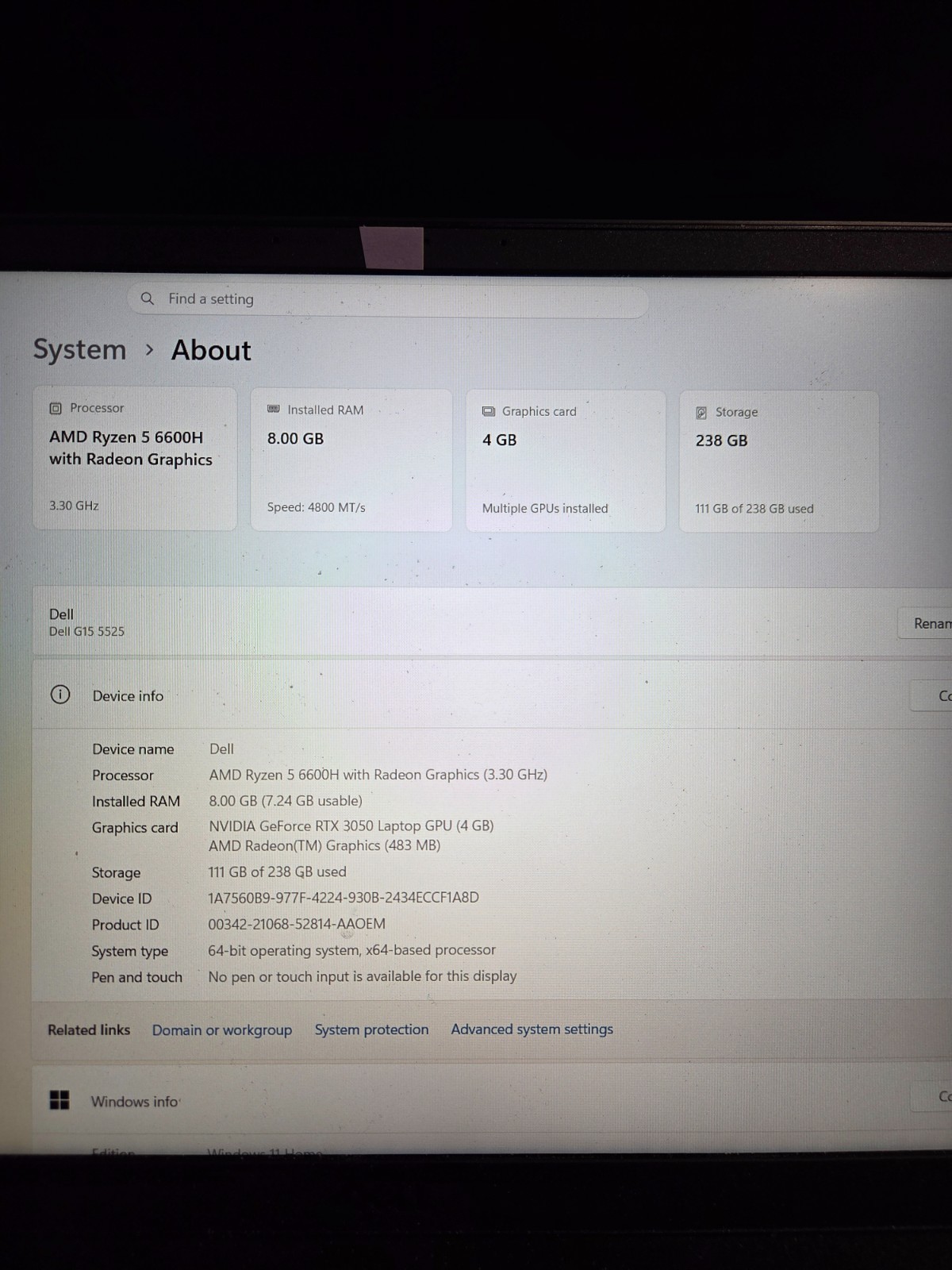Click the Rename this PC button
This screenshot has height=1270, width=952.
(x=925, y=623)
